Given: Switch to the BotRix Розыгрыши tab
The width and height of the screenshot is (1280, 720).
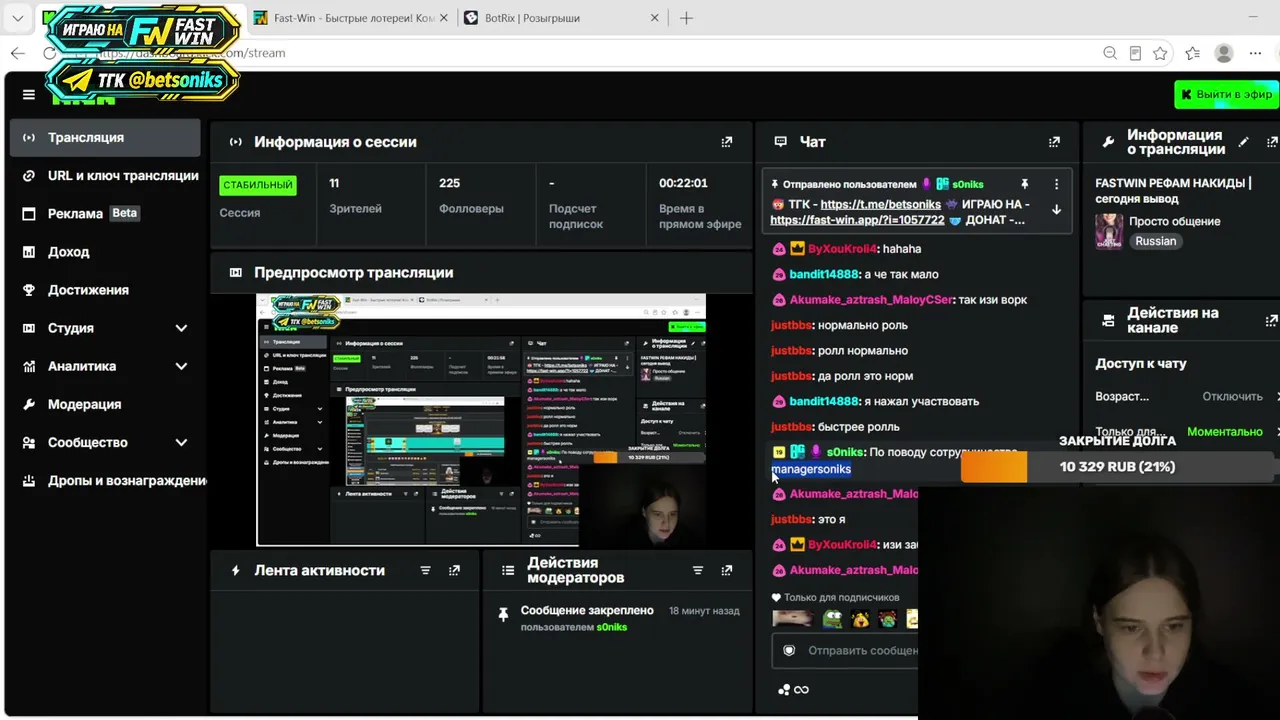Looking at the screenshot, I should [562, 18].
